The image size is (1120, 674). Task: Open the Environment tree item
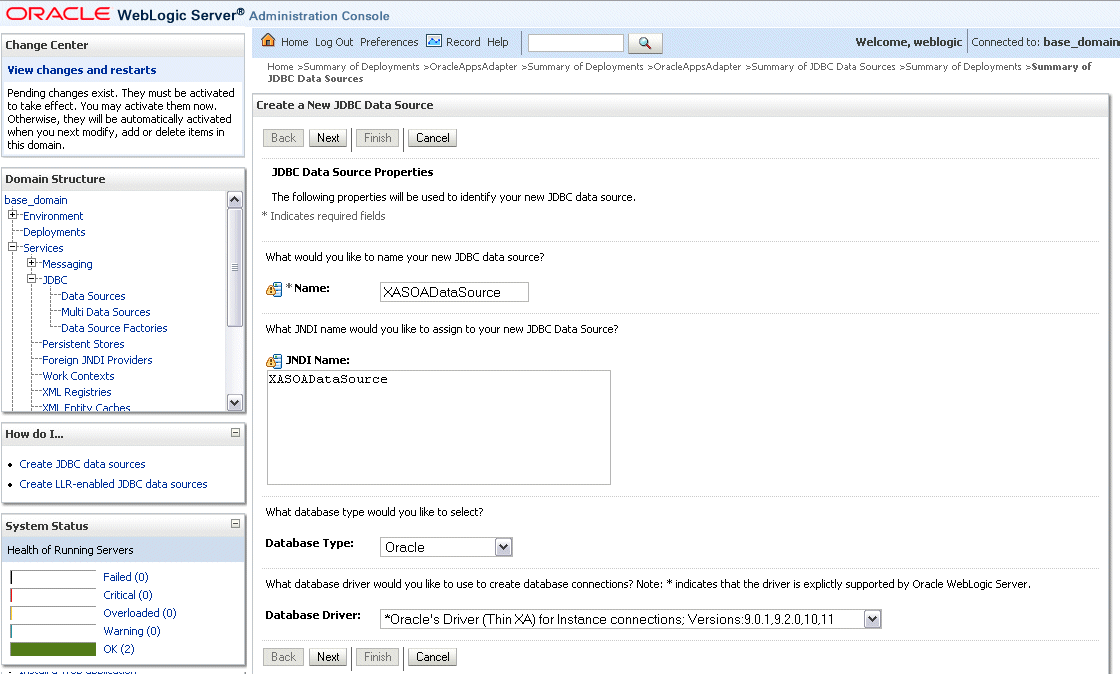[x=53, y=216]
